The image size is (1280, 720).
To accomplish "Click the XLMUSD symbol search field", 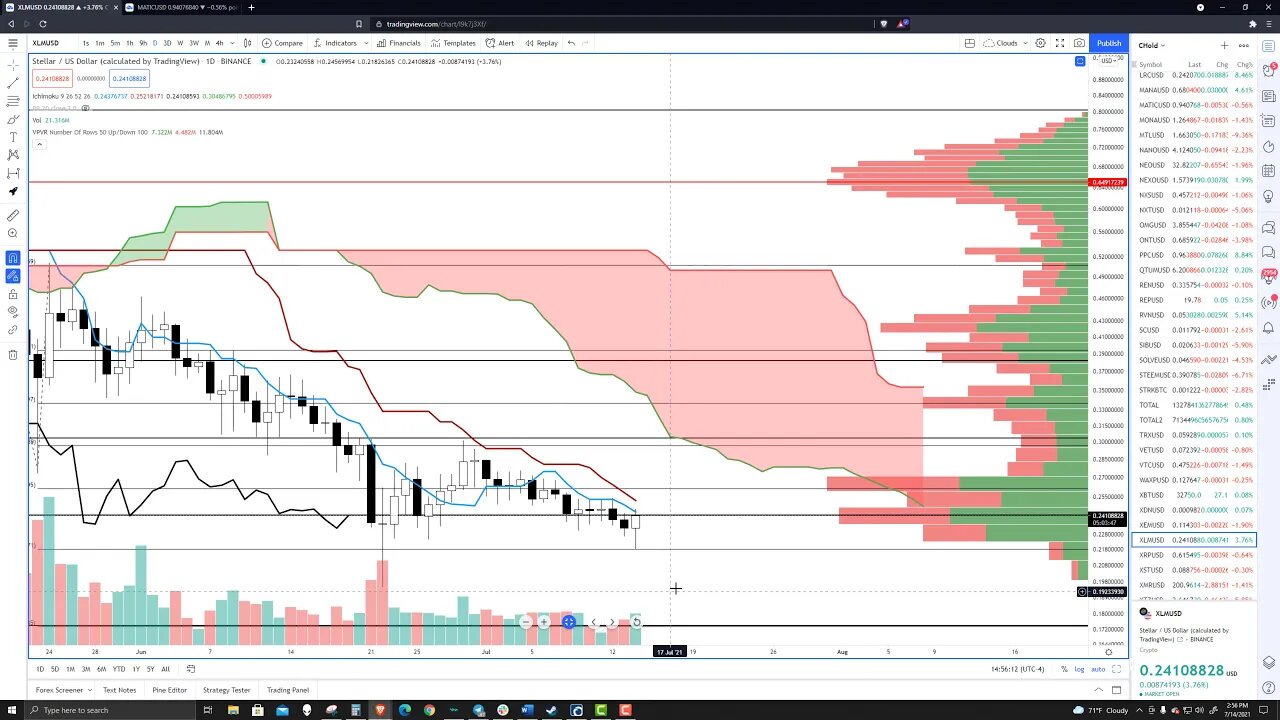I will [x=46, y=43].
